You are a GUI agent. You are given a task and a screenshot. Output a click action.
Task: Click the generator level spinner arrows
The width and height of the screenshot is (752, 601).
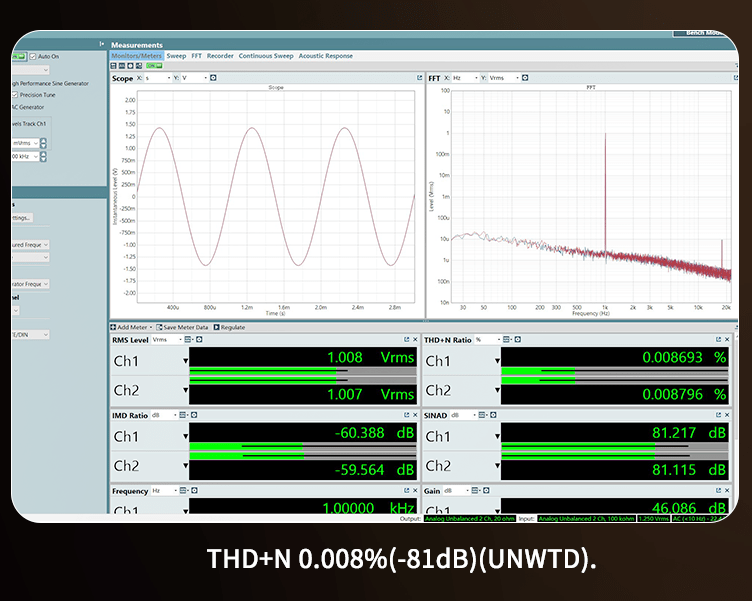coord(45,143)
